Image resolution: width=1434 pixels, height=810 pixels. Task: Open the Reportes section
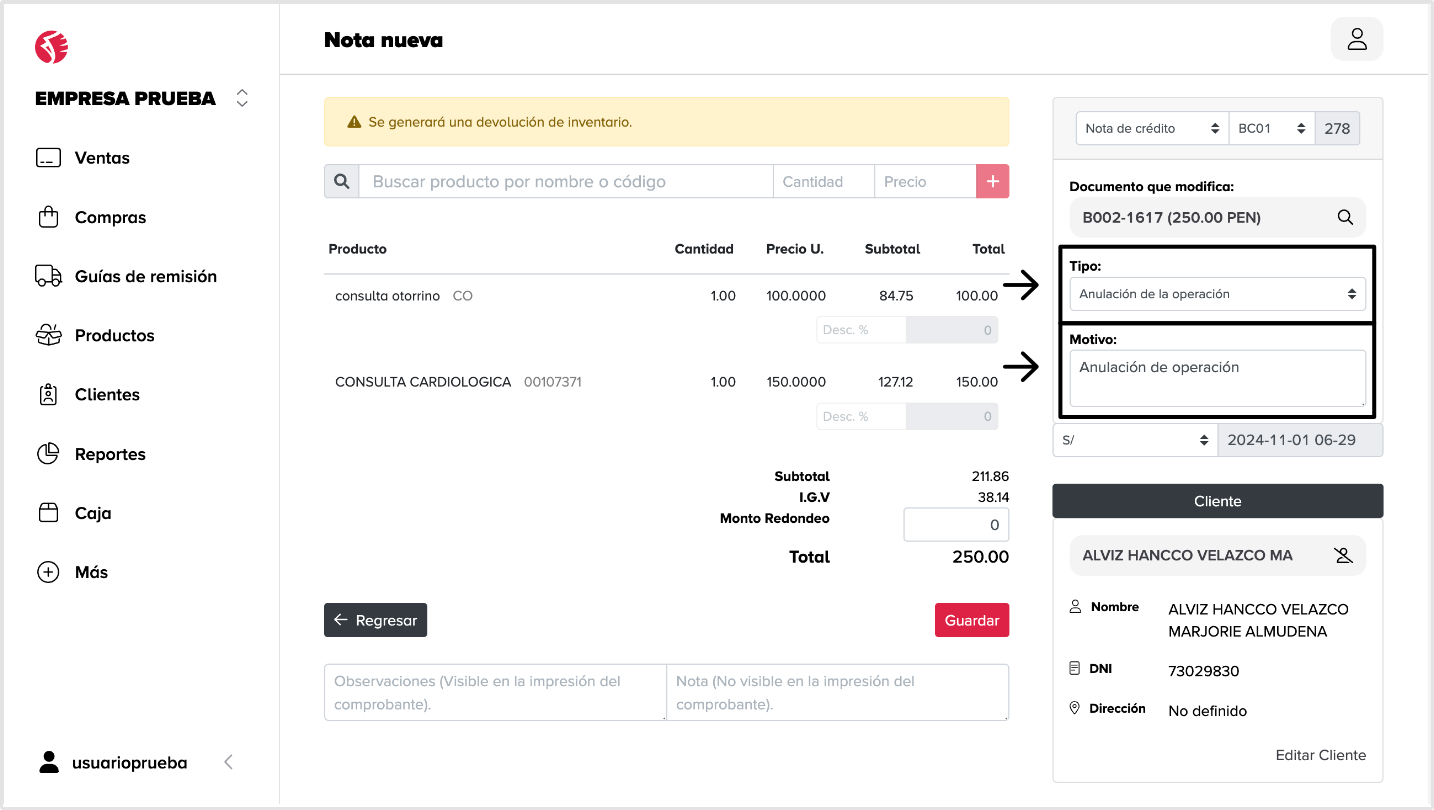110,454
